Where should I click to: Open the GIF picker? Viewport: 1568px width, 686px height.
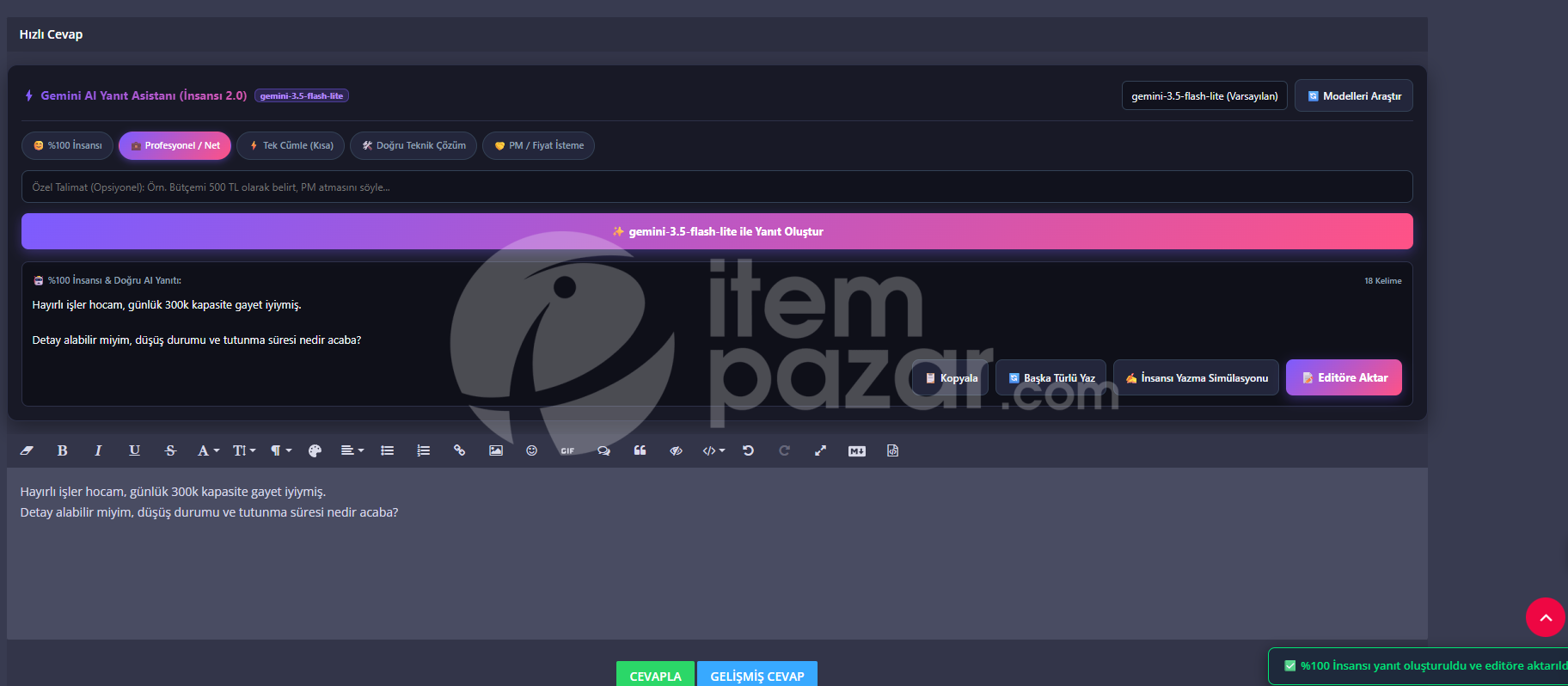point(567,450)
